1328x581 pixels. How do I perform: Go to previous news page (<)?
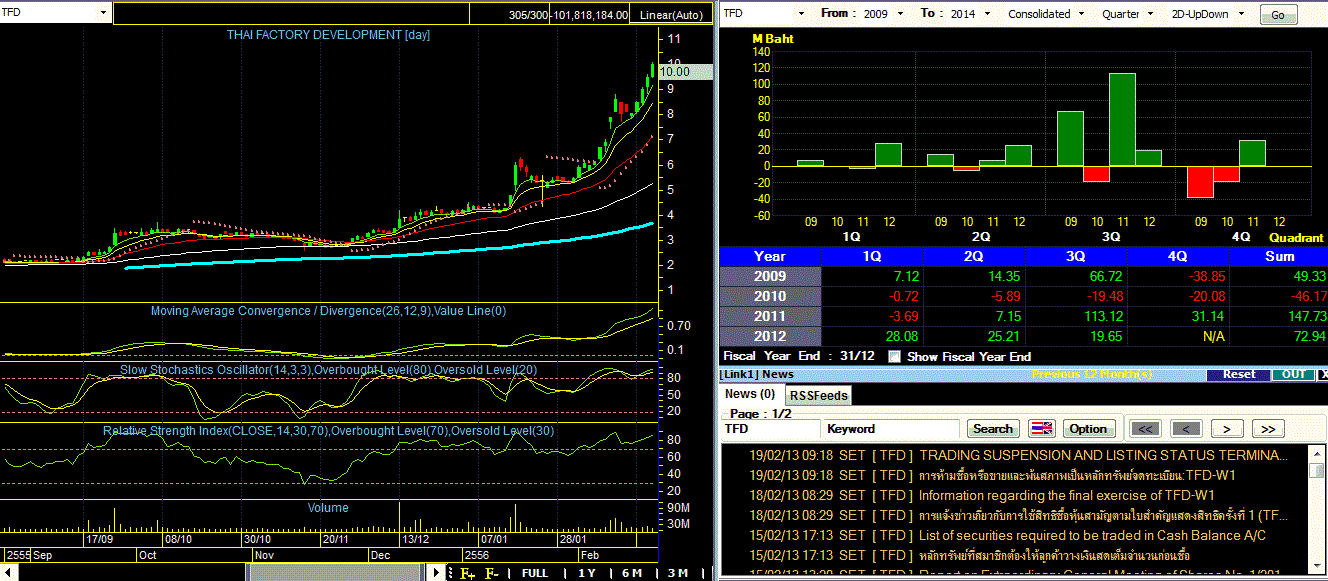1185,429
